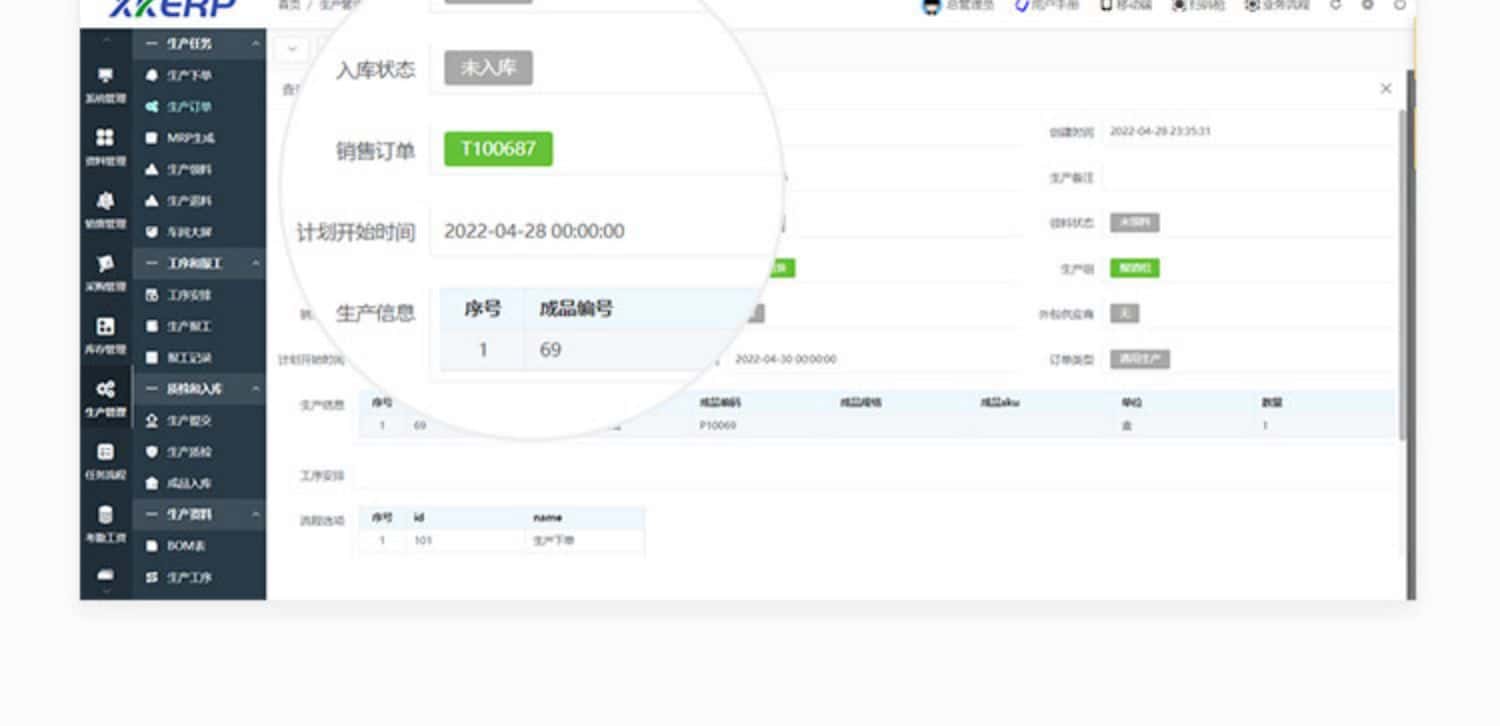Open BOM表 menu item

pyautogui.click(x=186, y=546)
